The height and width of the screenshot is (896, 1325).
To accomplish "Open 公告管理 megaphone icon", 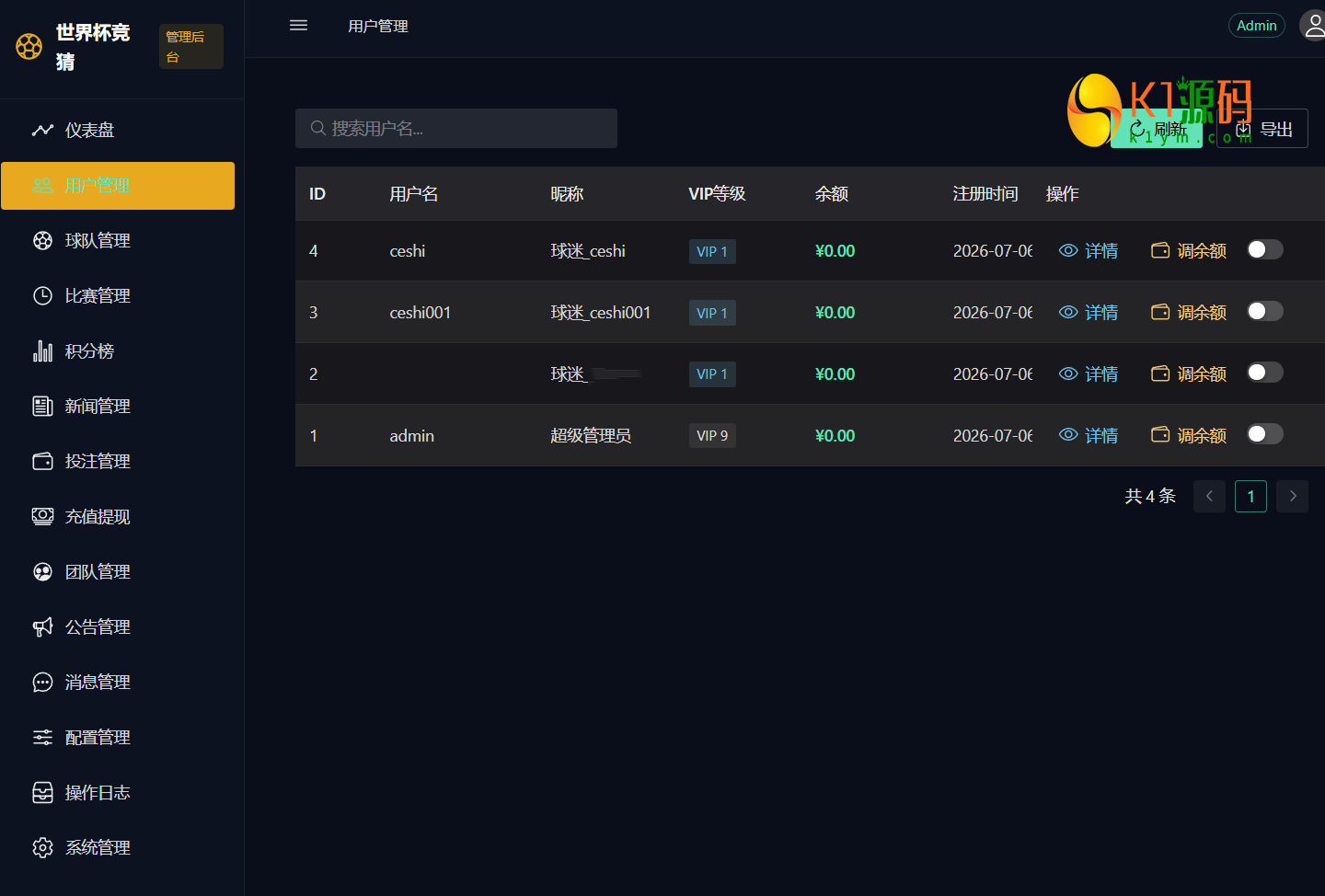I will pos(42,626).
